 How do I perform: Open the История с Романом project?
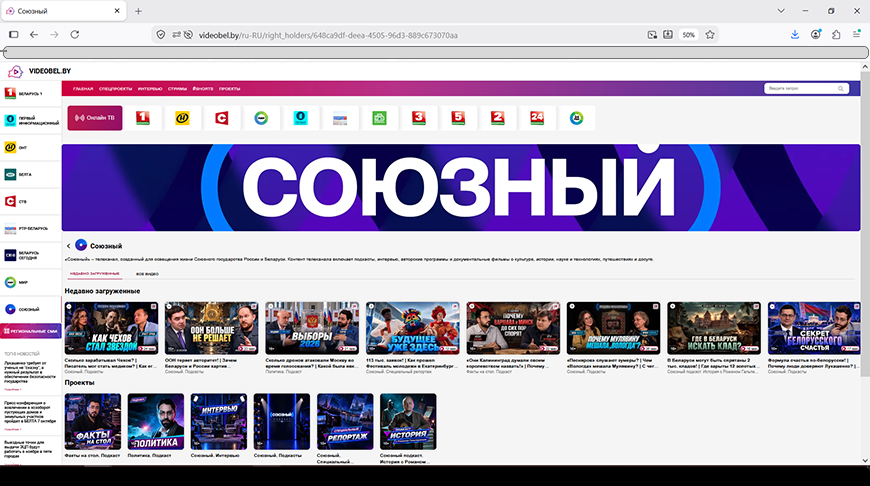click(x=408, y=422)
